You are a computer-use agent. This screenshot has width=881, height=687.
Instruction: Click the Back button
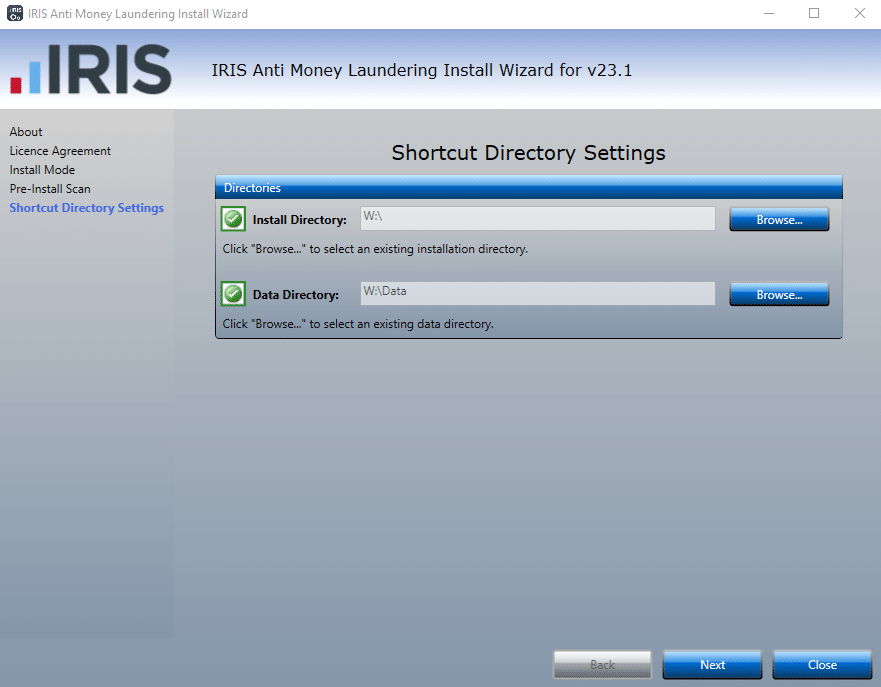602,665
